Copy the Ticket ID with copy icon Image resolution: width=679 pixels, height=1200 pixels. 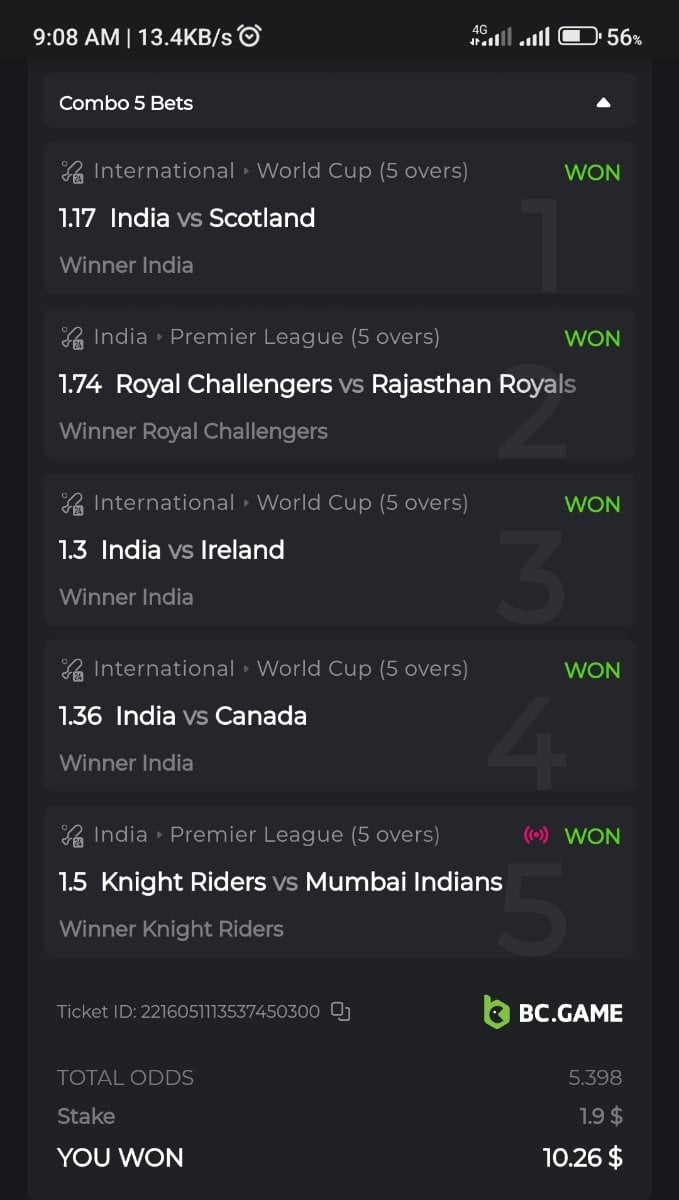click(x=341, y=1012)
